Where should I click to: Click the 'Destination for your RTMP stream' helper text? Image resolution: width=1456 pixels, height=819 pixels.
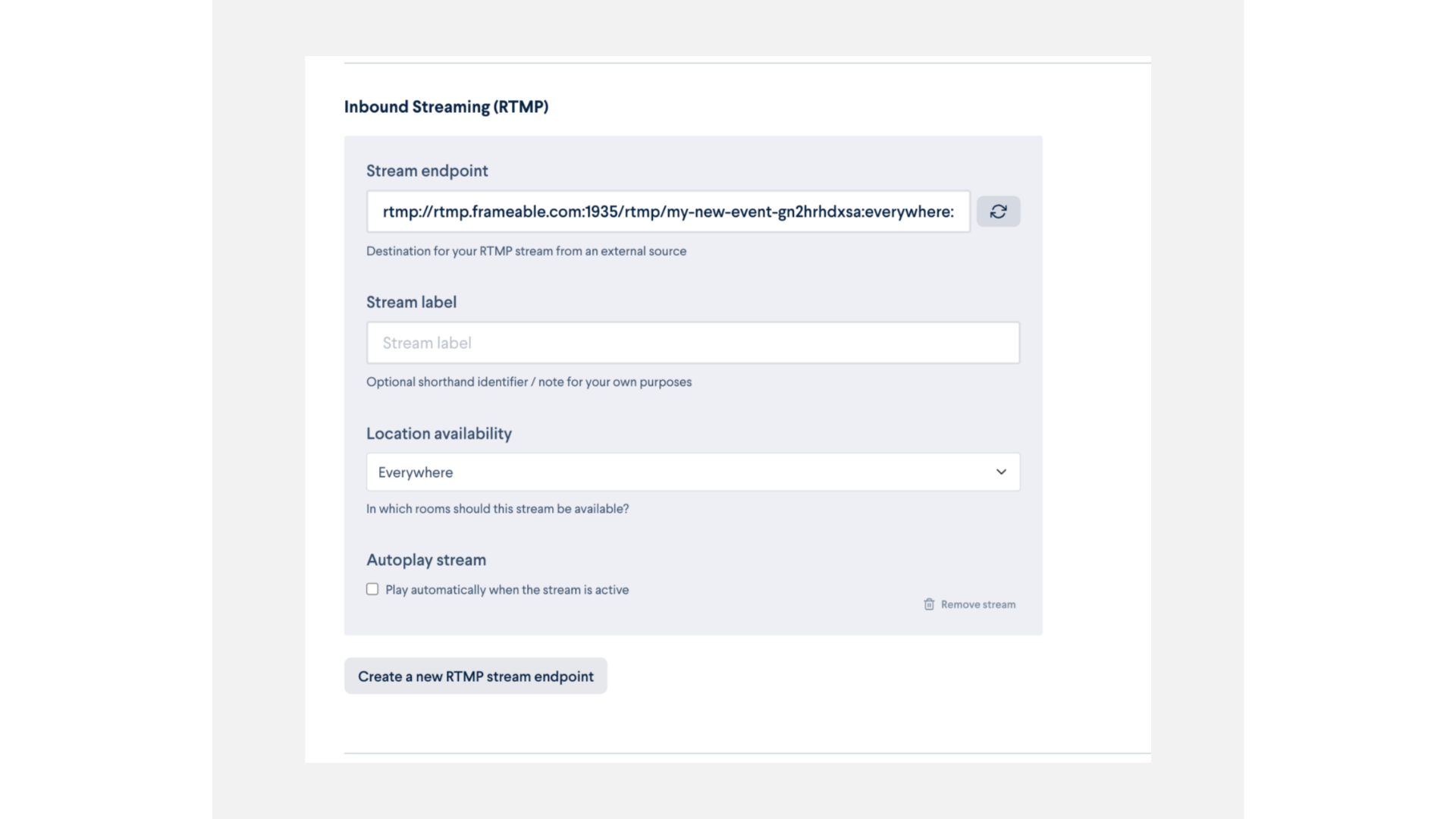[526, 251]
